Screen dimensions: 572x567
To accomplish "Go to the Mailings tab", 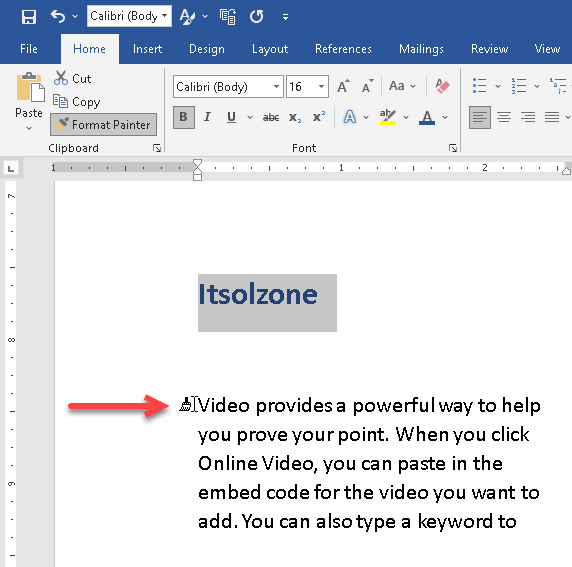I will [x=421, y=49].
